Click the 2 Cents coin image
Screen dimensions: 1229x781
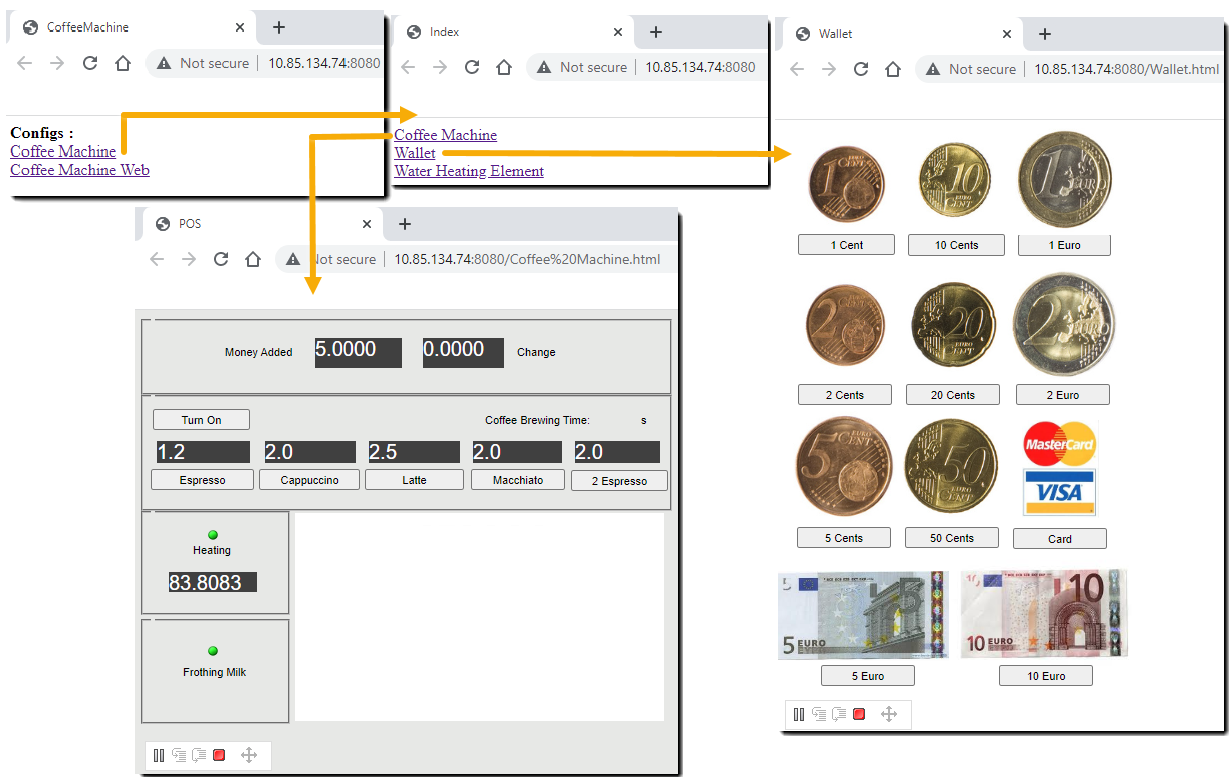[846, 327]
